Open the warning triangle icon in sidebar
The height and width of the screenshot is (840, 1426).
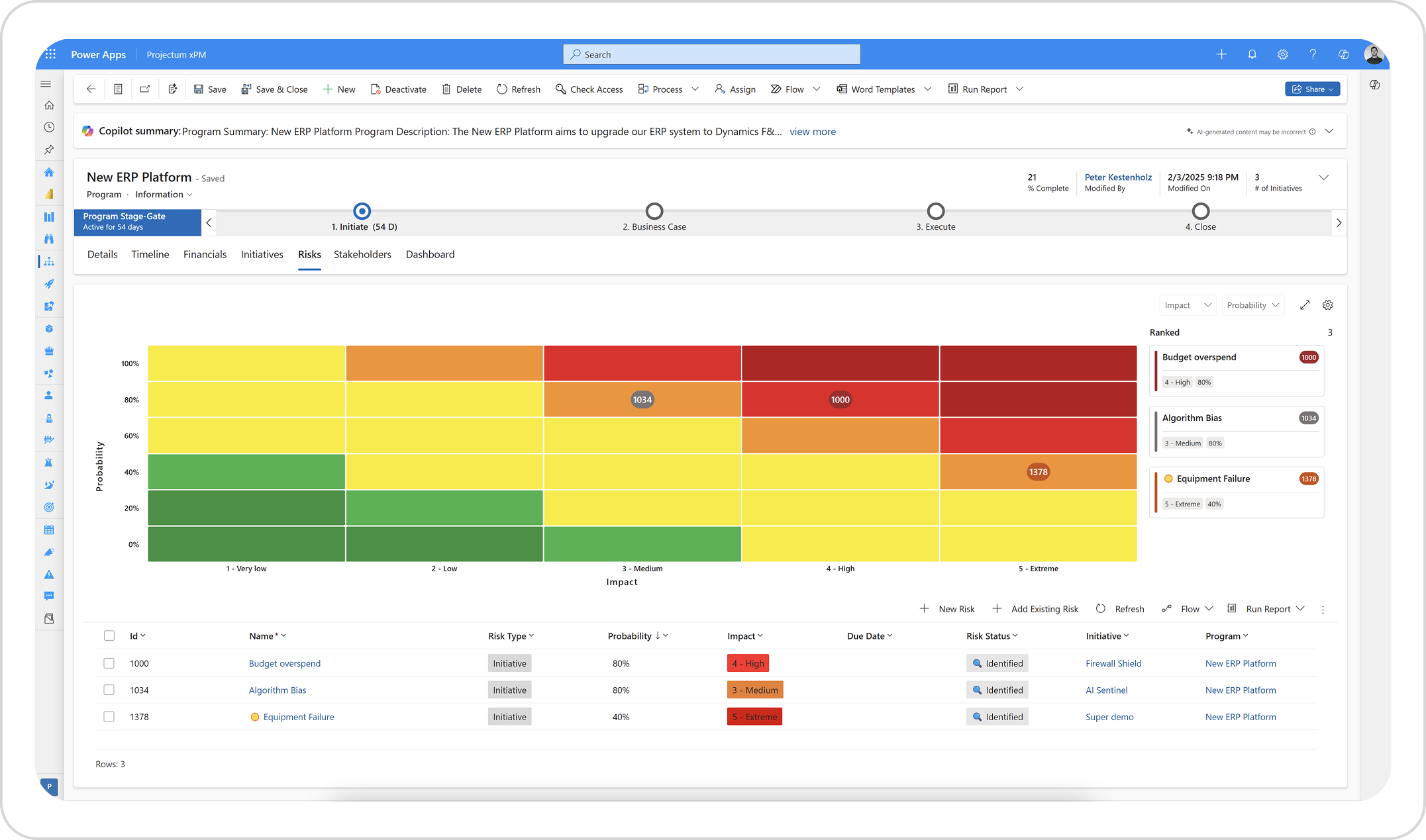(x=49, y=574)
